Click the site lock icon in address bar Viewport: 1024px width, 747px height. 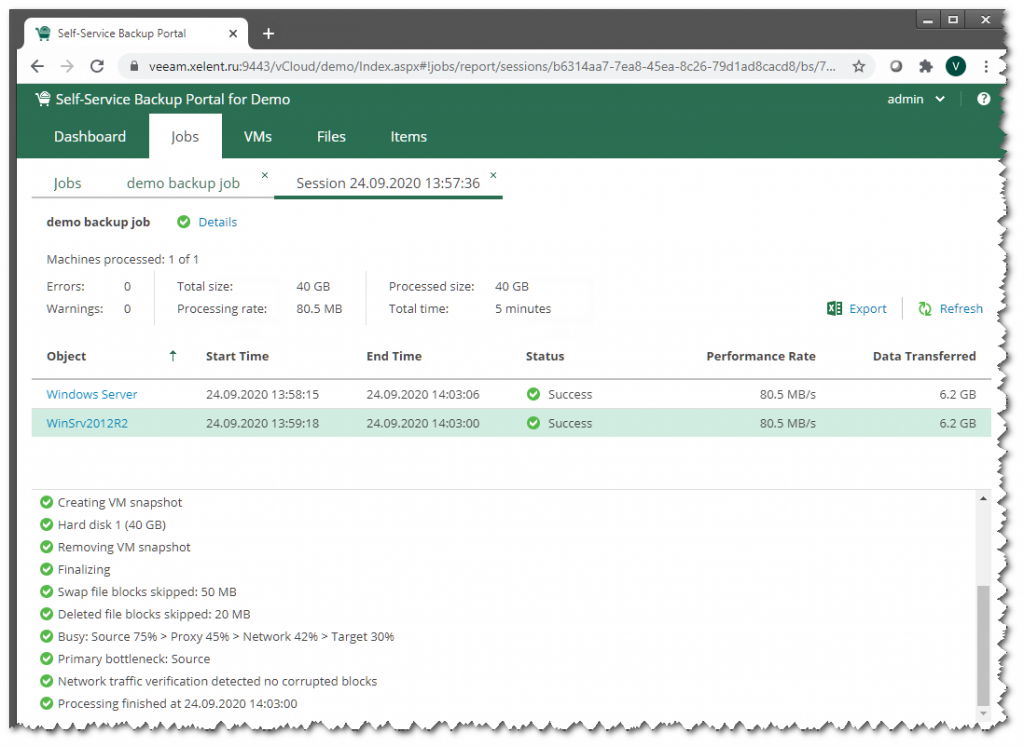point(134,66)
